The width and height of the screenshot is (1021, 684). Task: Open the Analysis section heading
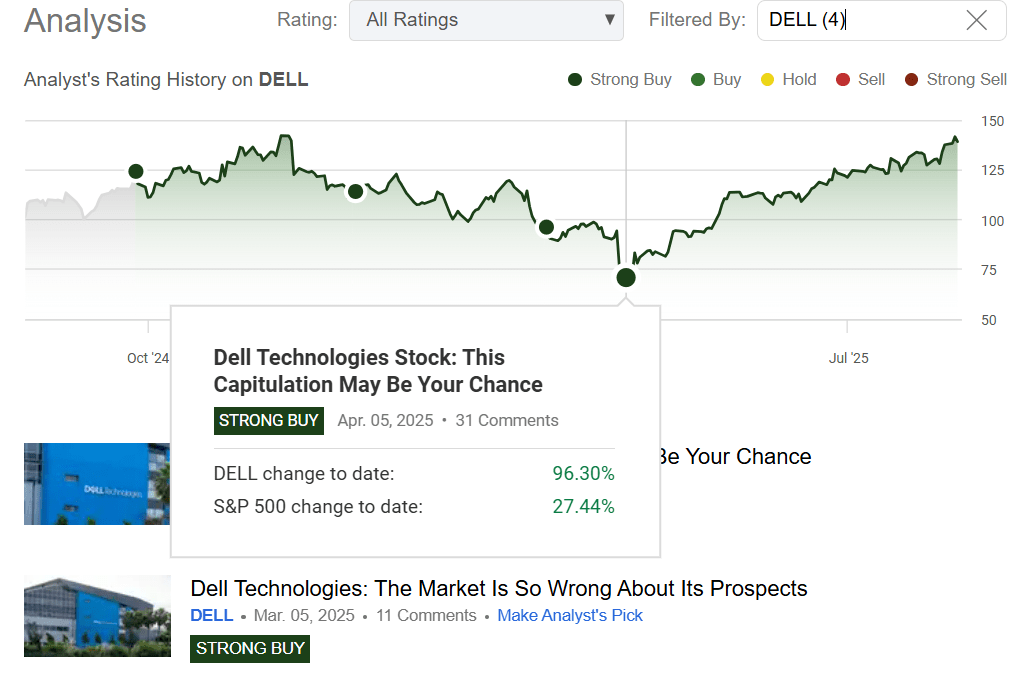pos(84,21)
